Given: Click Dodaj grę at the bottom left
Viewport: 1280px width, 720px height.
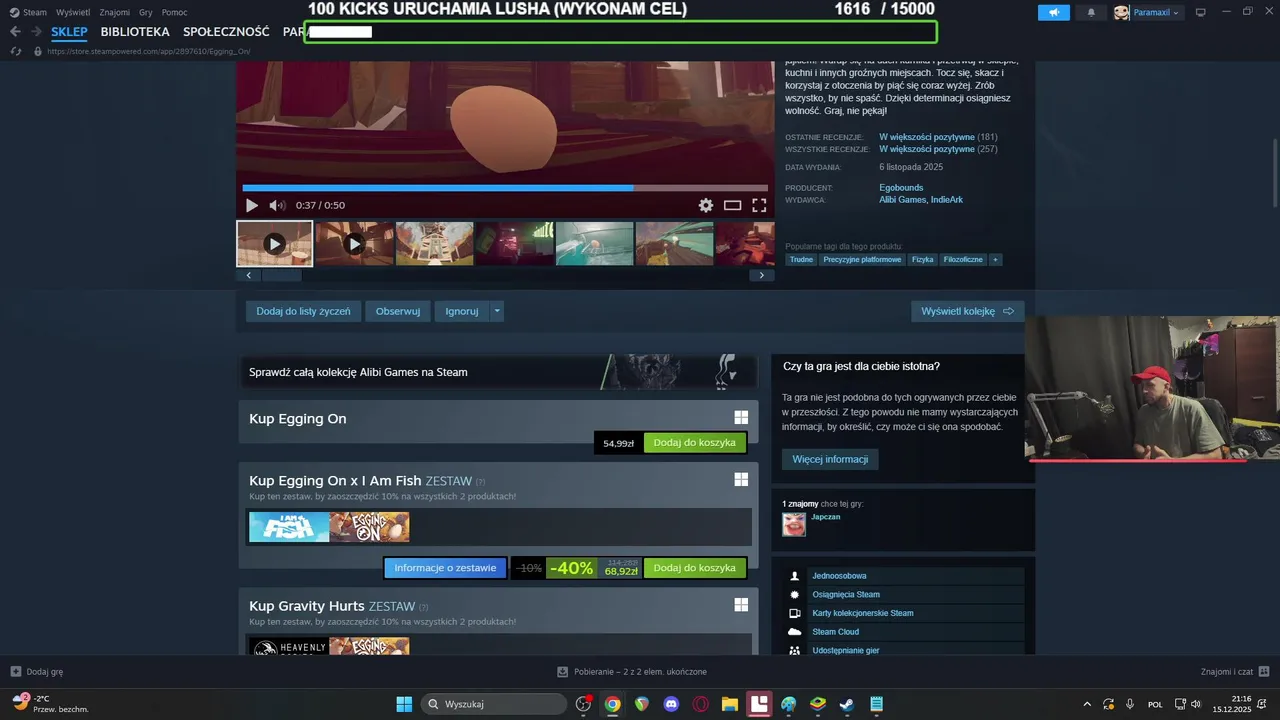Looking at the screenshot, I should (37, 672).
